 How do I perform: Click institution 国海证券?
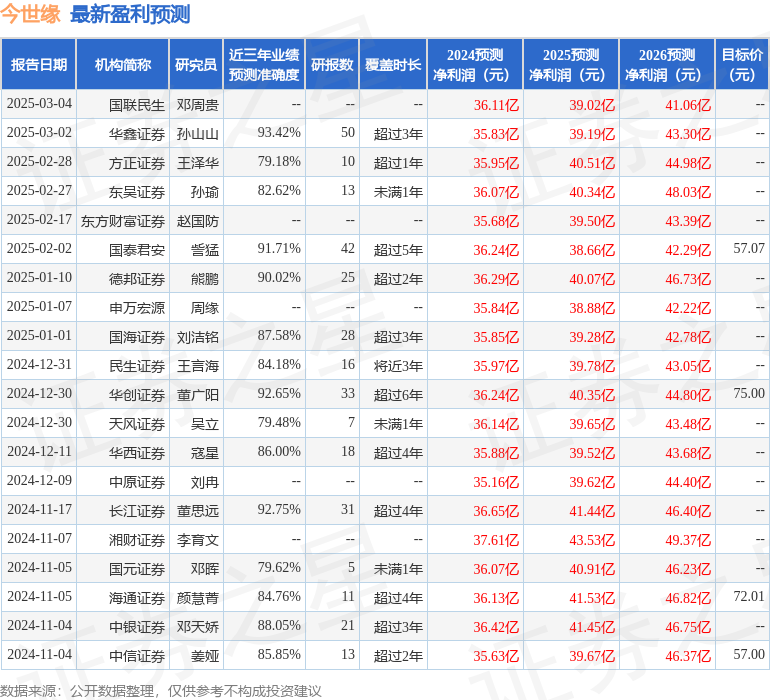137,337
